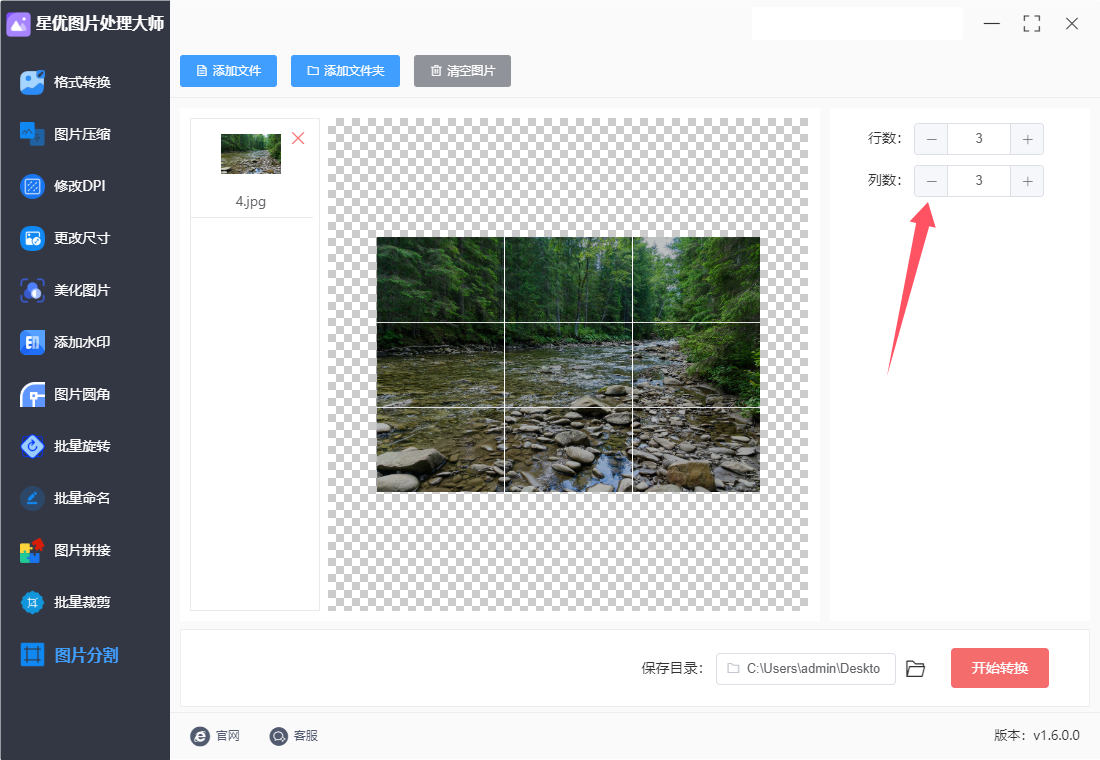The image size is (1100, 760).
Task: Increase 列数 column count with plus
Action: 1027,181
